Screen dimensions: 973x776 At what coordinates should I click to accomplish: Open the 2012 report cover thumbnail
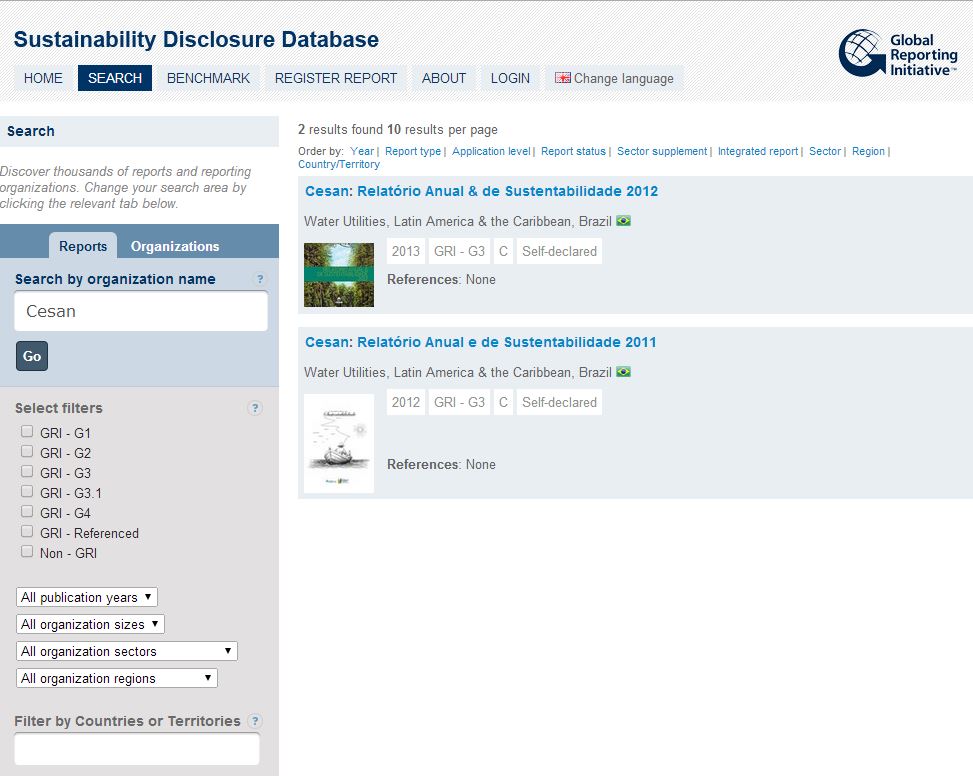pos(339,275)
